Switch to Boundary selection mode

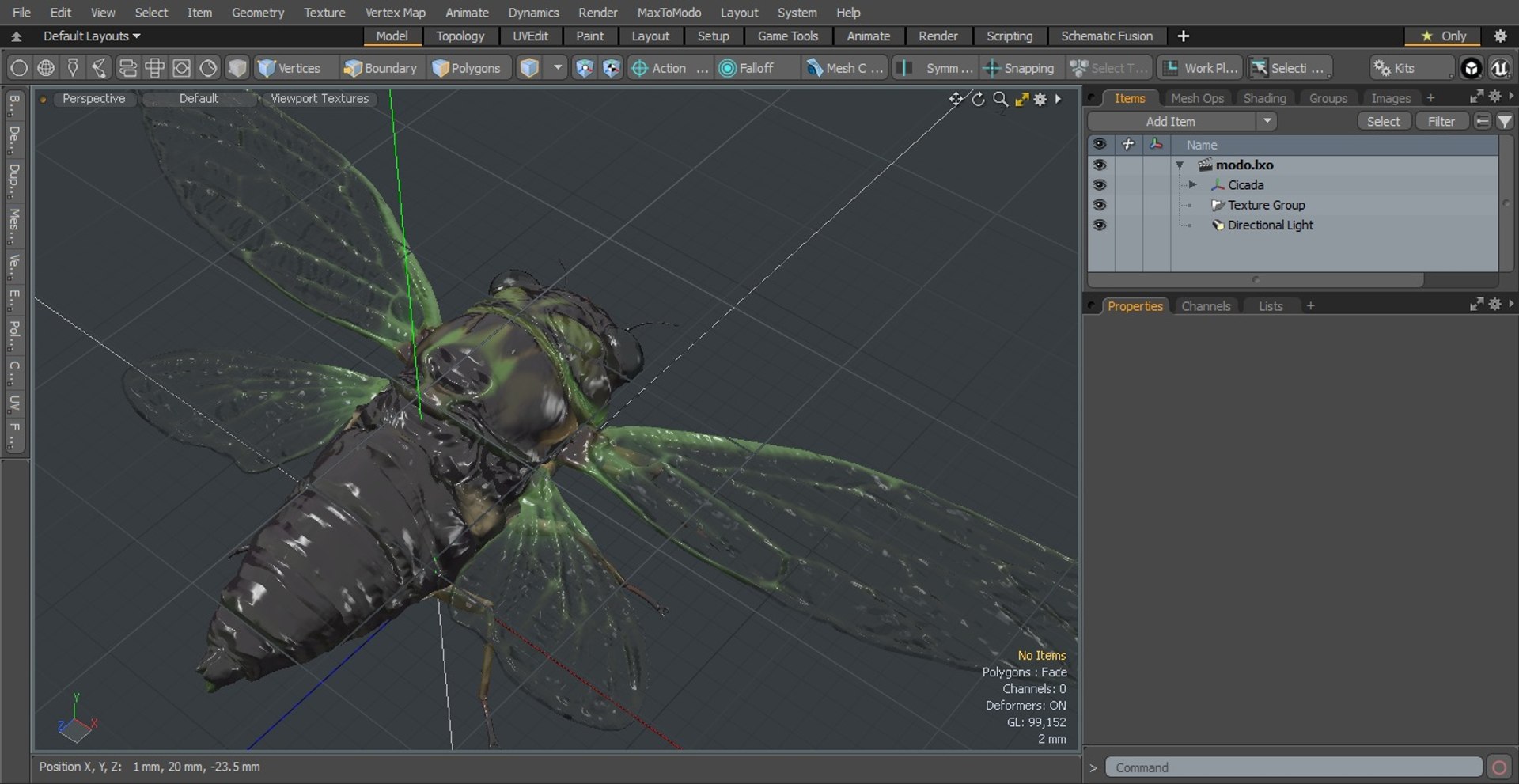coord(380,68)
